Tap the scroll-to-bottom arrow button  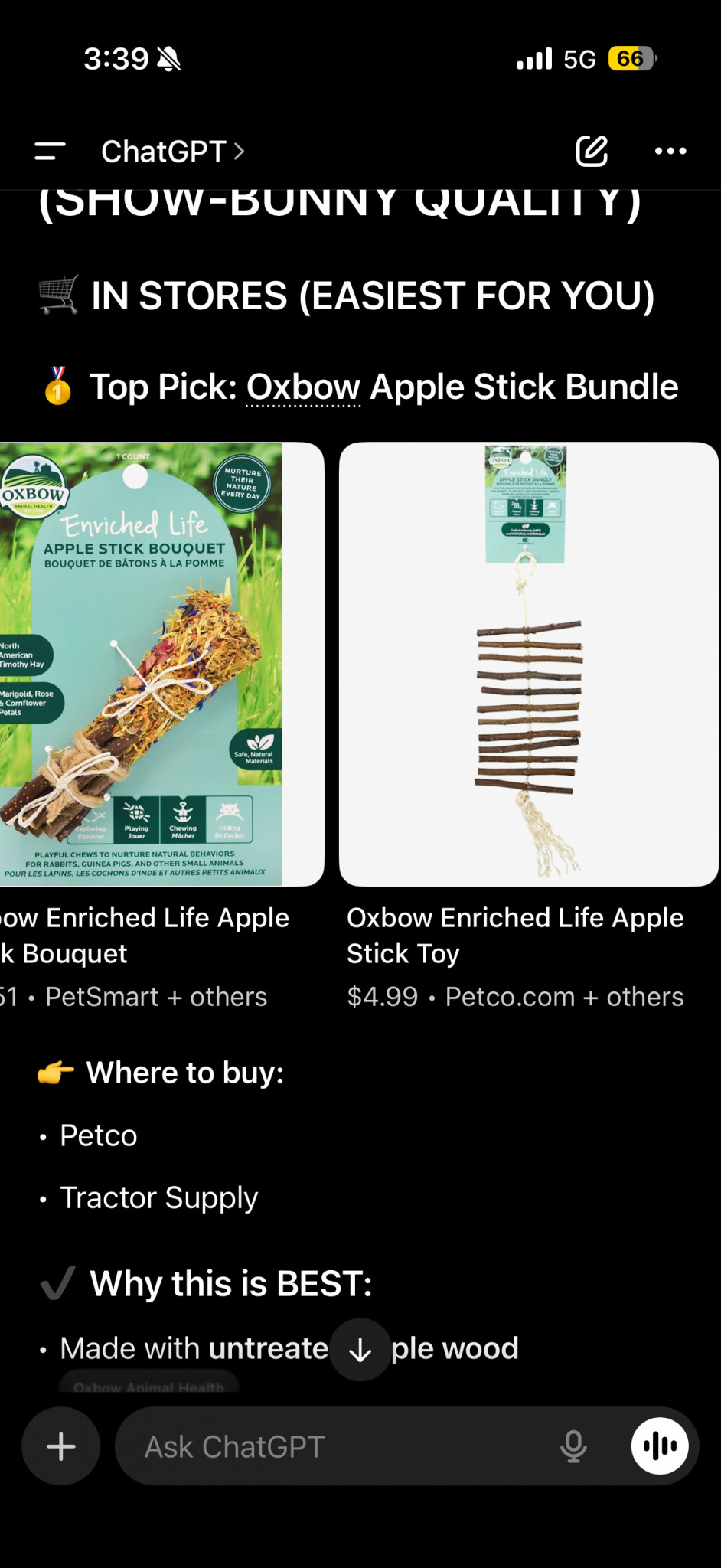[360, 1350]
